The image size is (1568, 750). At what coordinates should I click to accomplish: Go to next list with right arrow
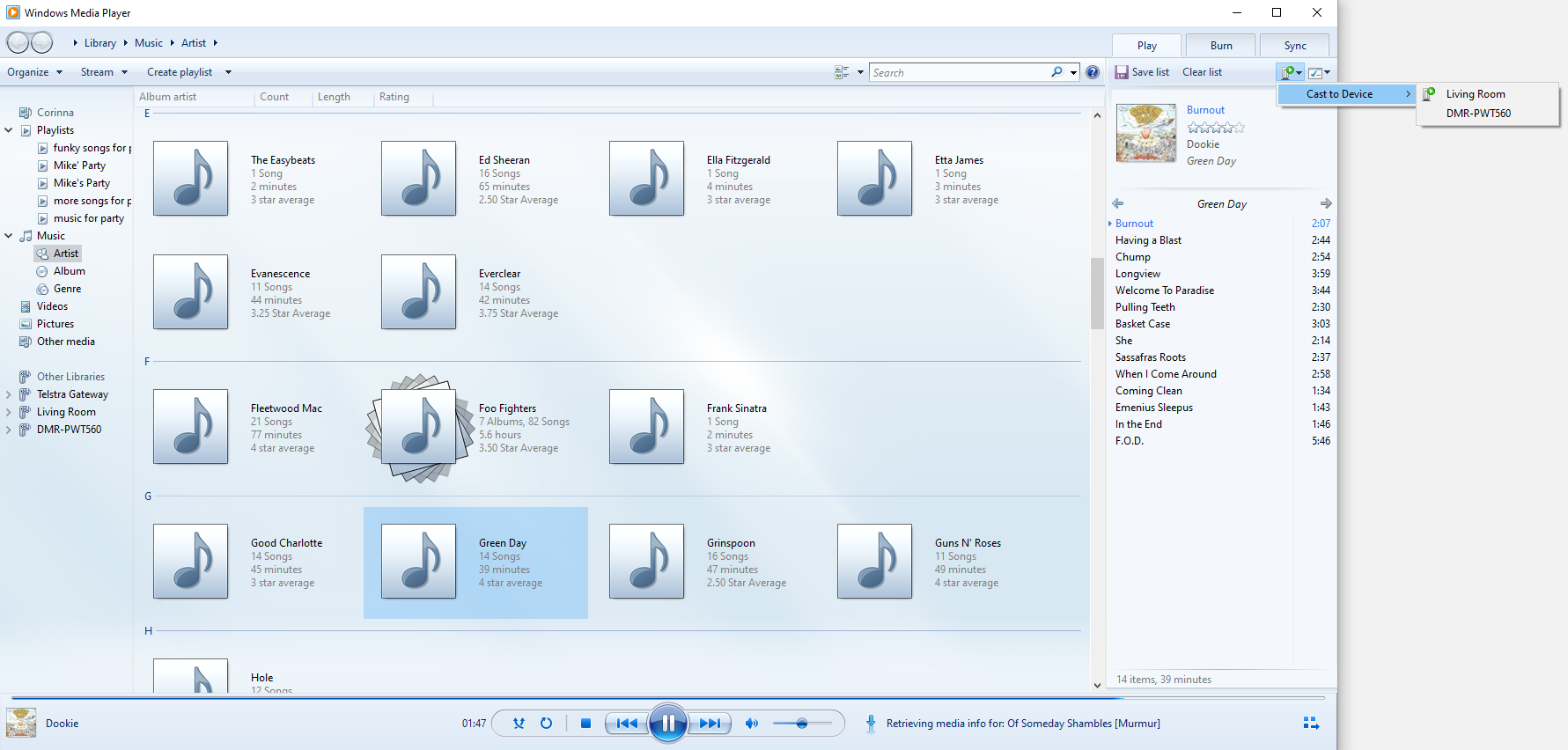point(1325,203)
